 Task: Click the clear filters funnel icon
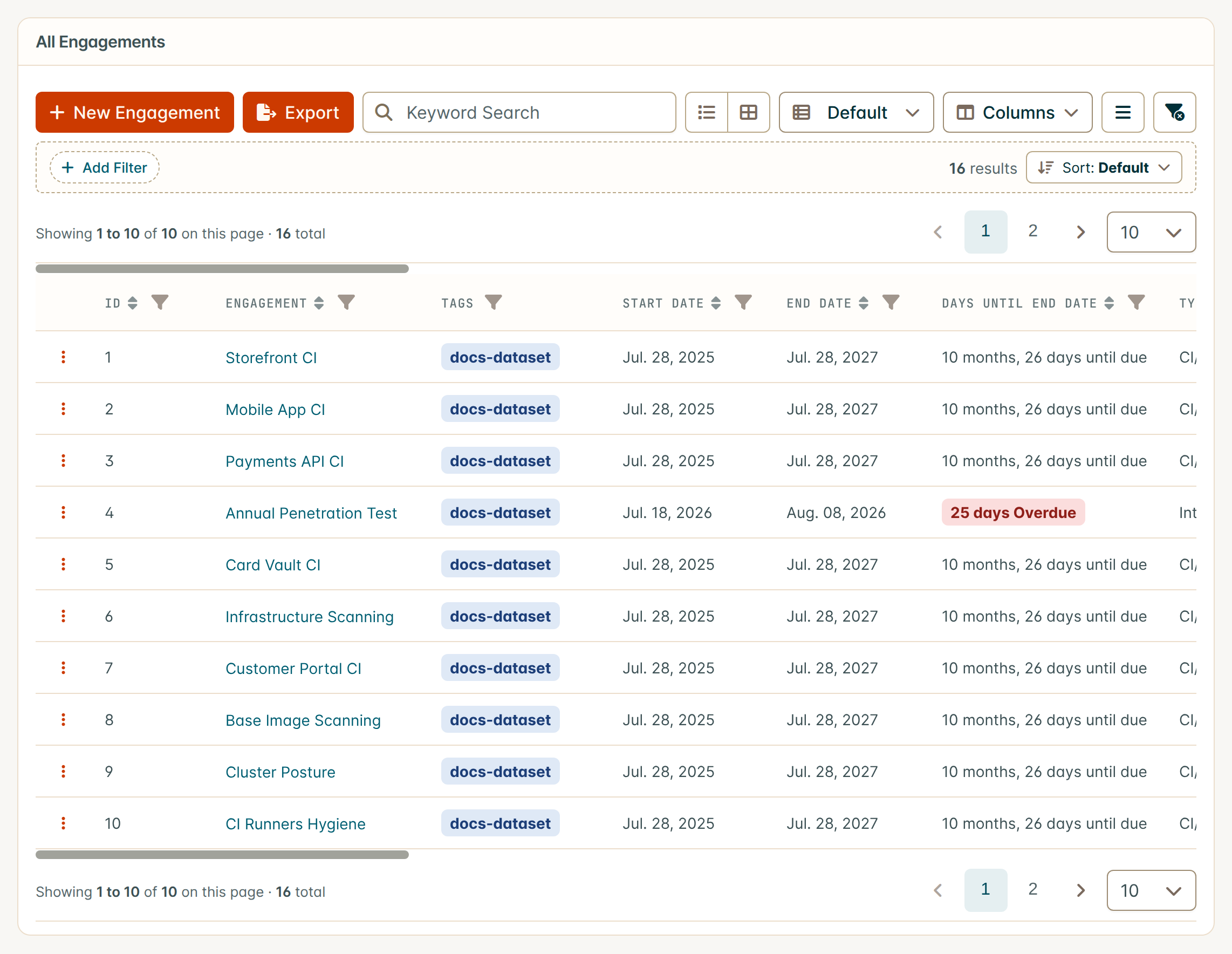(x=1174, y=112)
